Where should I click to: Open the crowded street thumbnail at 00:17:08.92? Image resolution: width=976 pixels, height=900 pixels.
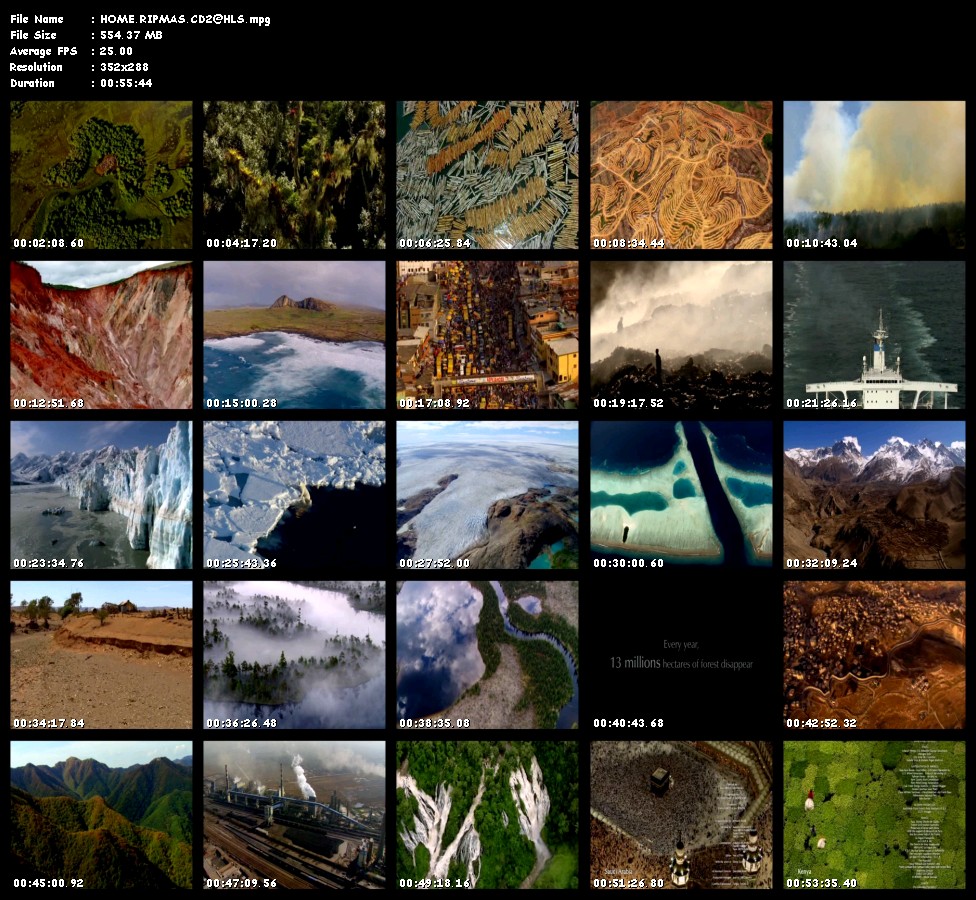tap(487, 335)
